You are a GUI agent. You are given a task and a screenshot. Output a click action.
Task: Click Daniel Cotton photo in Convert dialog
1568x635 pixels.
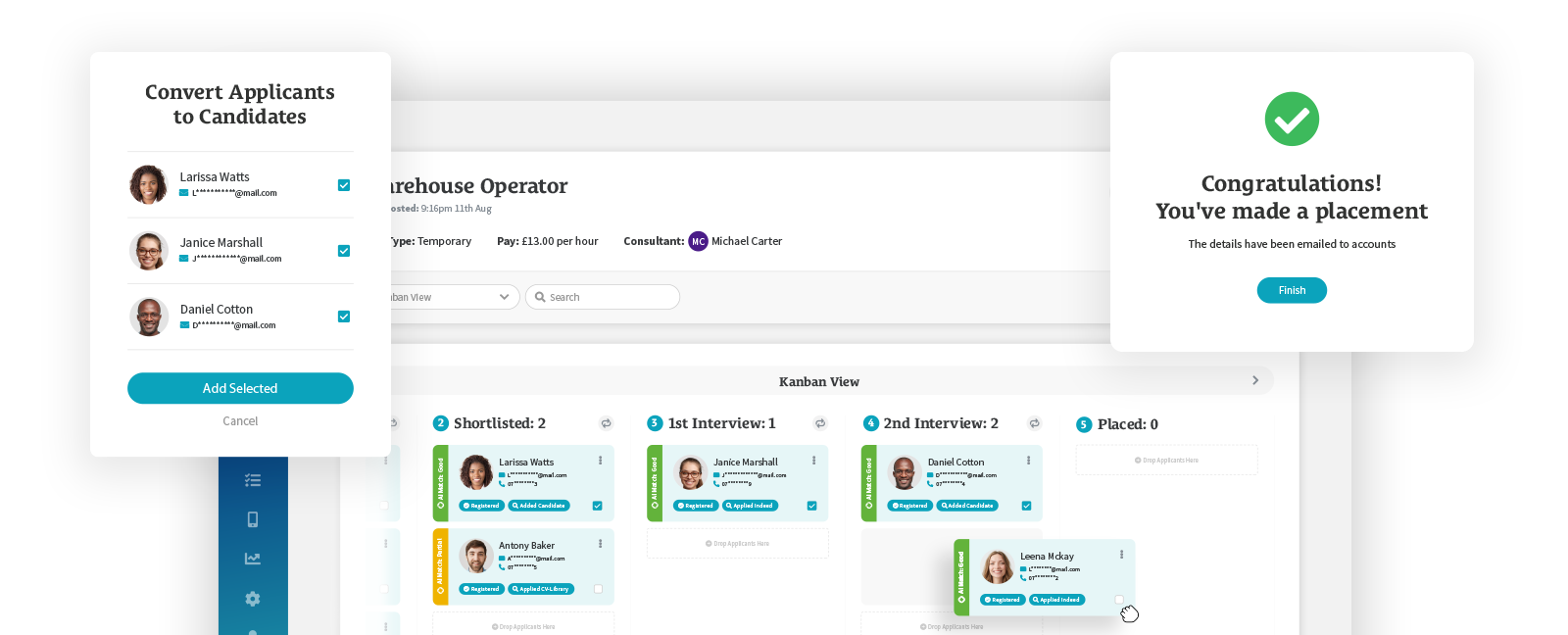coord(149,317)
